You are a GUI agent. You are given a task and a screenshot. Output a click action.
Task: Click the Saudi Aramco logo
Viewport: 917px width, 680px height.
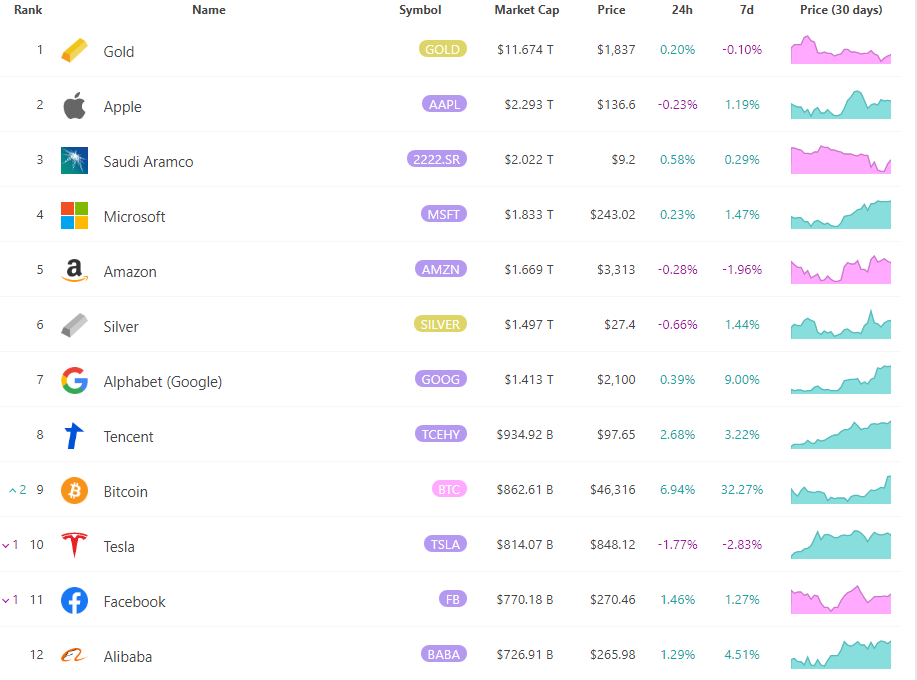pos(74,160)
